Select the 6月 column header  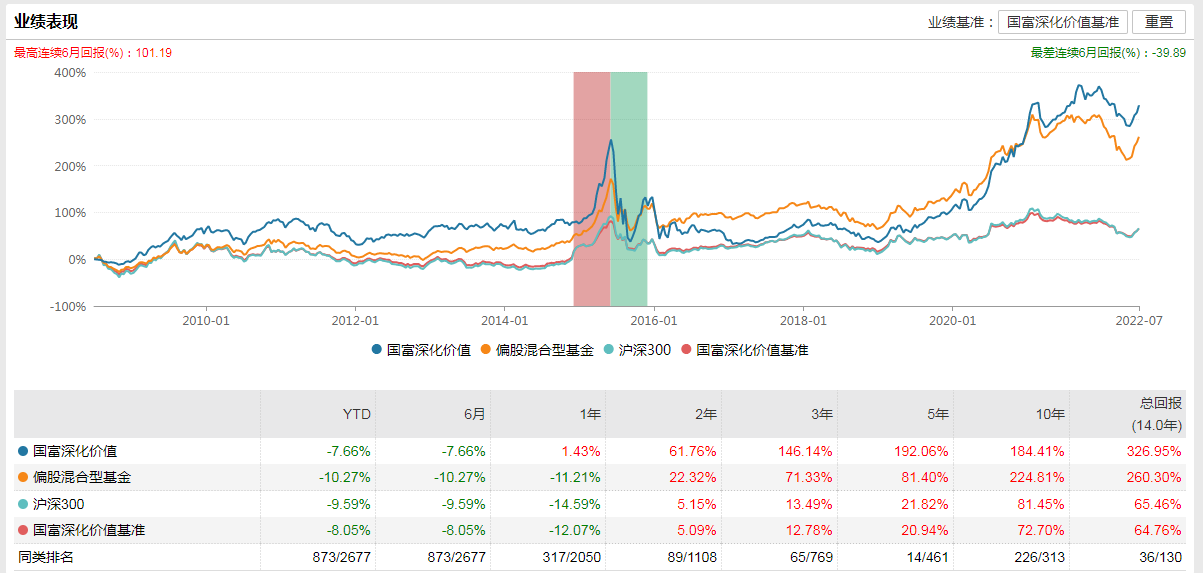click(474, 414)
